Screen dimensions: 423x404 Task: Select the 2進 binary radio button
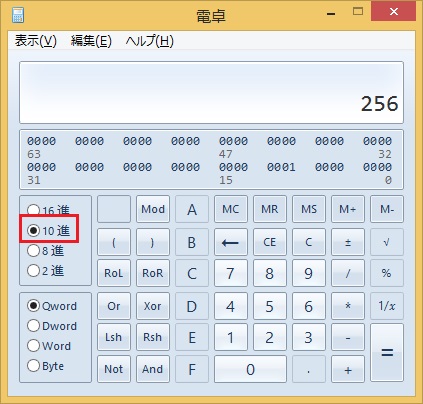click(46, 271)
